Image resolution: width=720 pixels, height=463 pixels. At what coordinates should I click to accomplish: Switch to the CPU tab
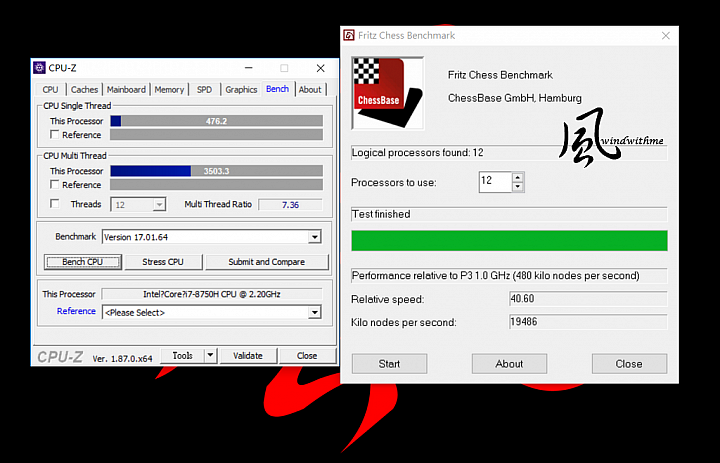[x=51, y=90]
